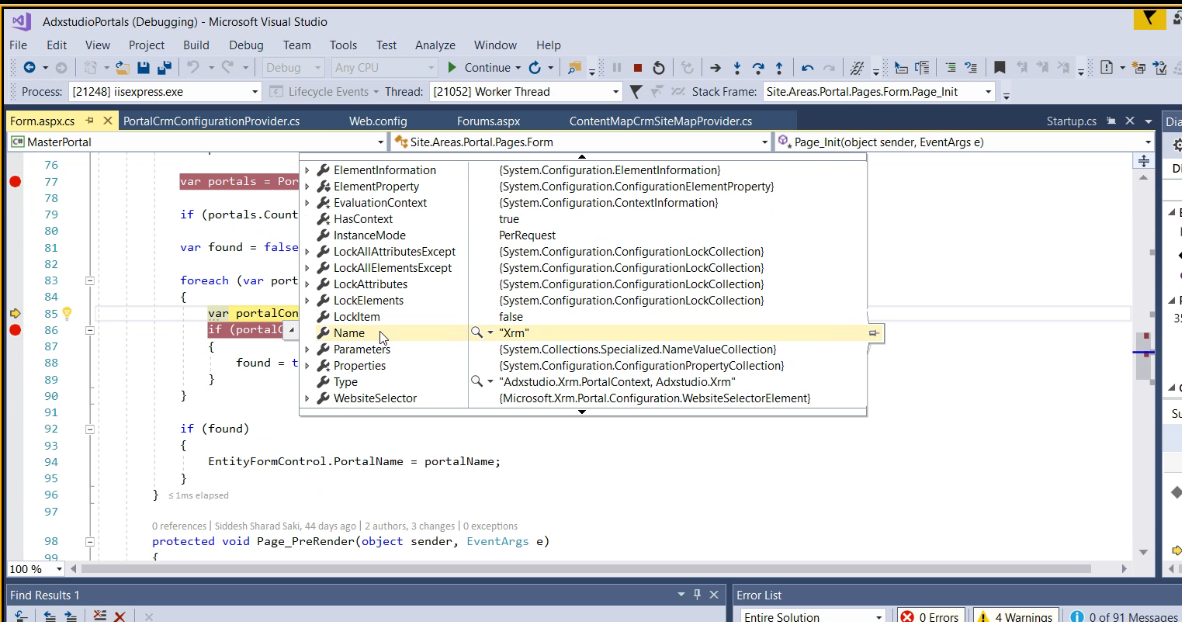The width and height of the screenshot is (1182, 622).
Task: Toggle the breakpoint on line 86
Action: (x=15, y=330)
